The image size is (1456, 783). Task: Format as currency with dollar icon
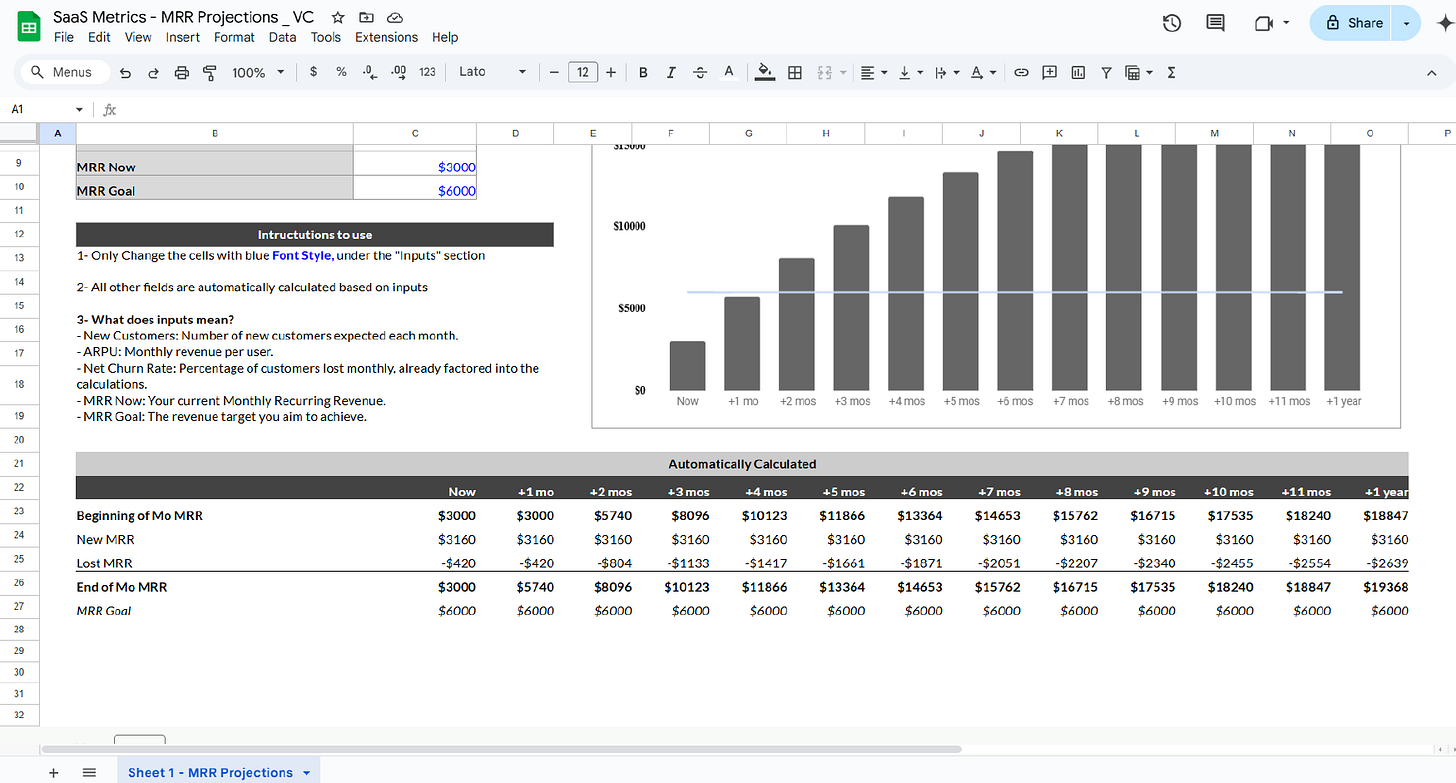click(x=314, y=72)
